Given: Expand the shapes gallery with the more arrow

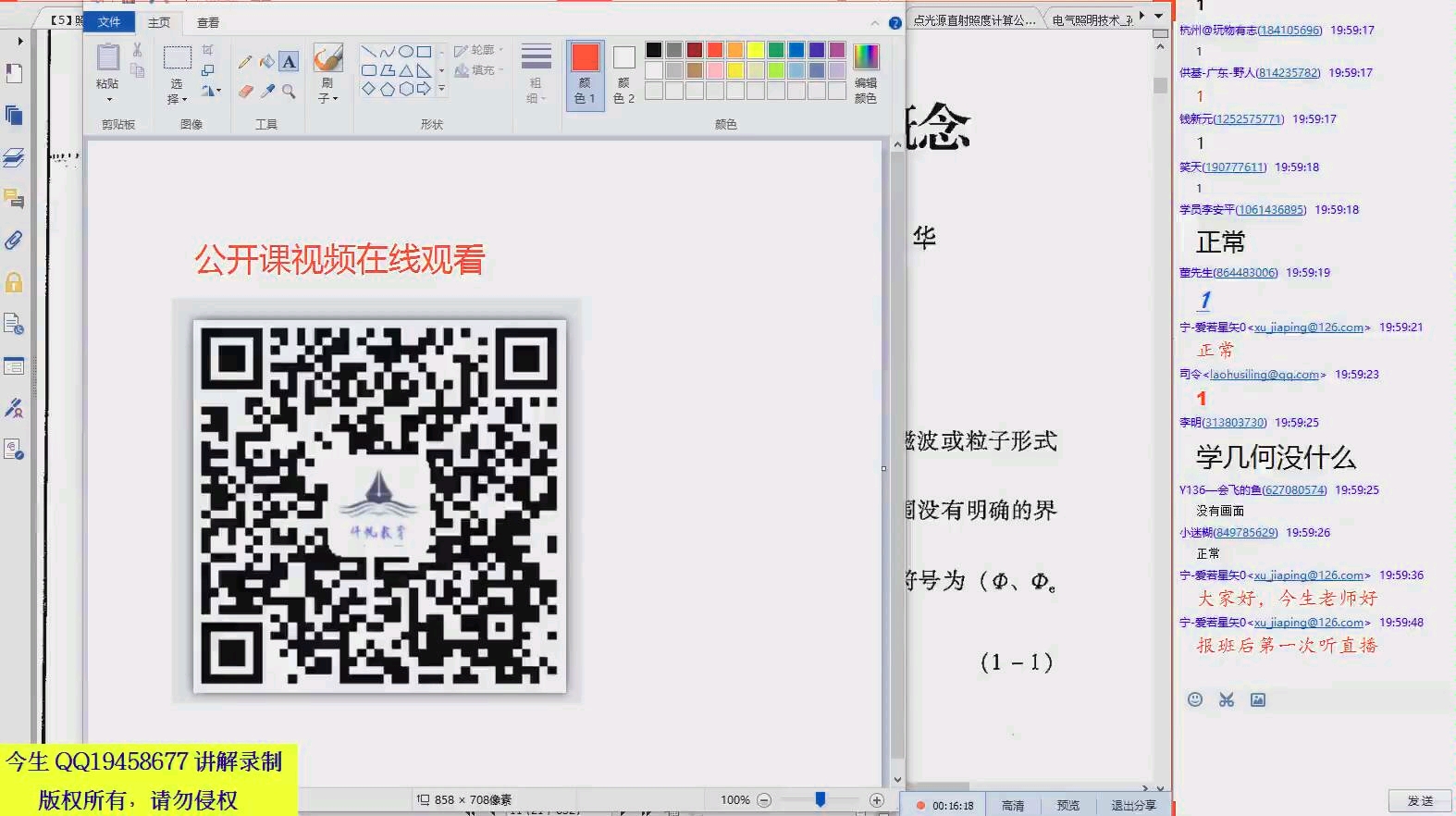Looking at the screenshot, I should pos(441,89).
